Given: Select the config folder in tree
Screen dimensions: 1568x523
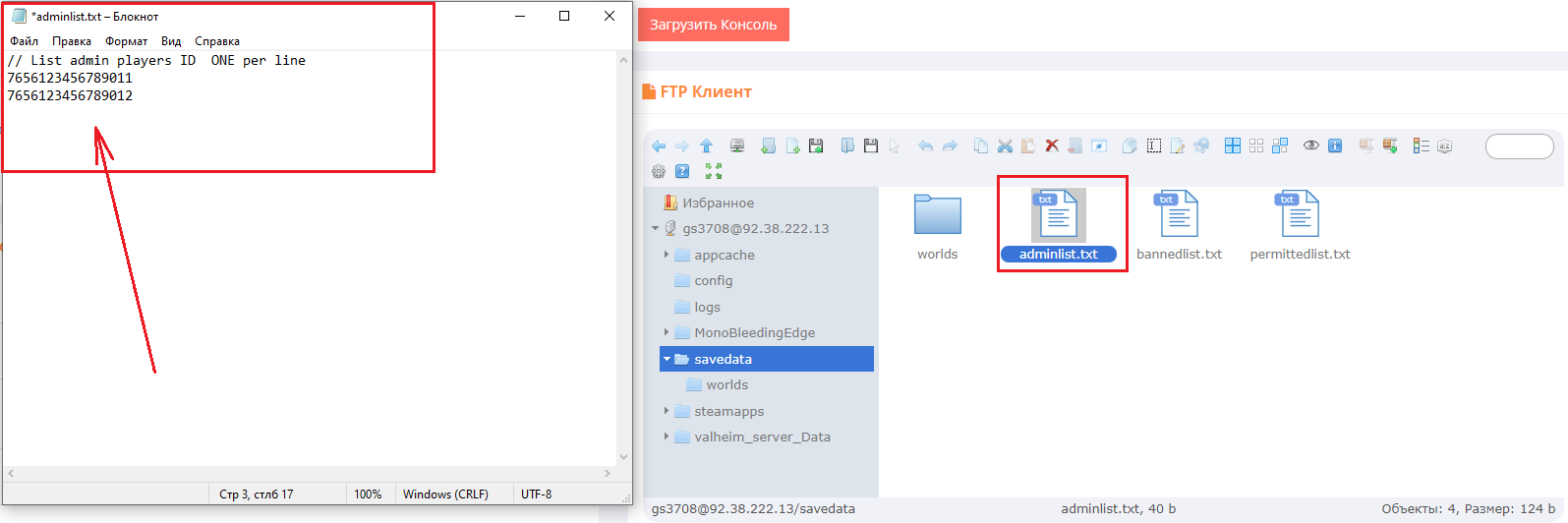Looking at the screenshot, I should 714,280.
